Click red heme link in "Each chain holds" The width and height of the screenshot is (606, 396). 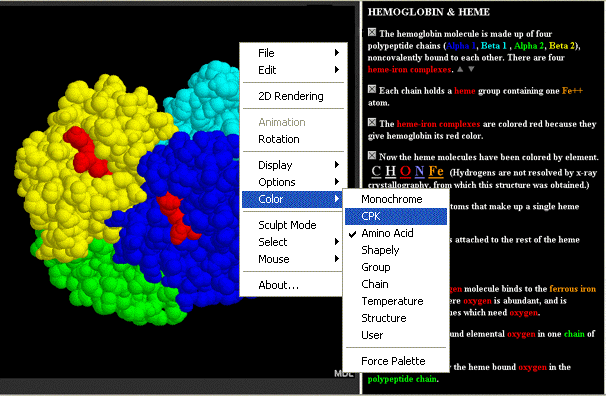coord(465,91)
